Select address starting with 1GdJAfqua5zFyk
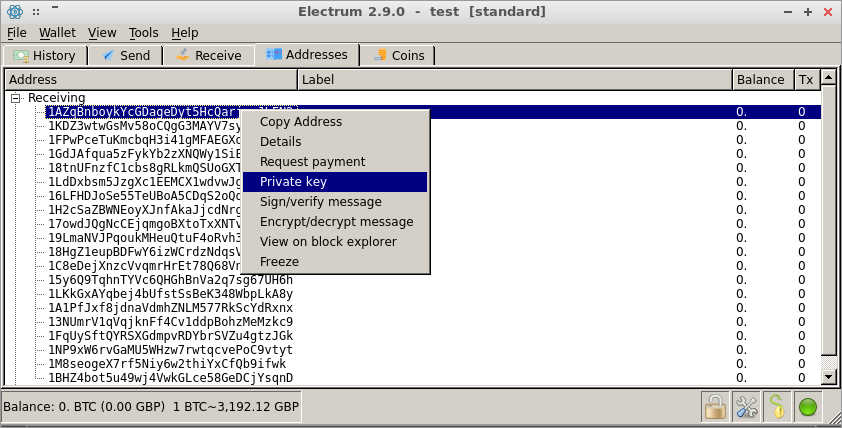 pos(144,154)
